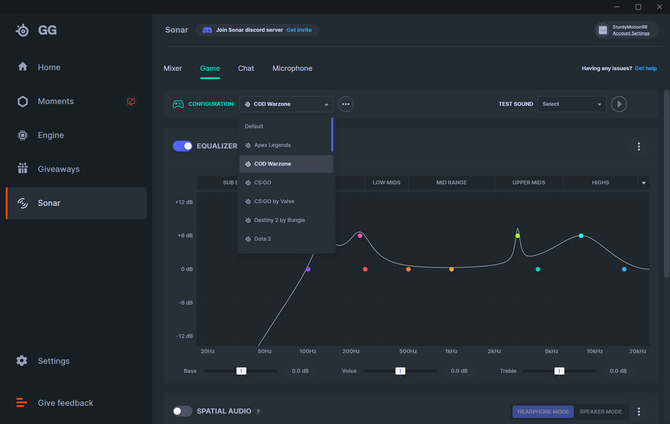The image size is (670, 424).
Task: Click the Treble slider handle
Action: tap(559, 371)
